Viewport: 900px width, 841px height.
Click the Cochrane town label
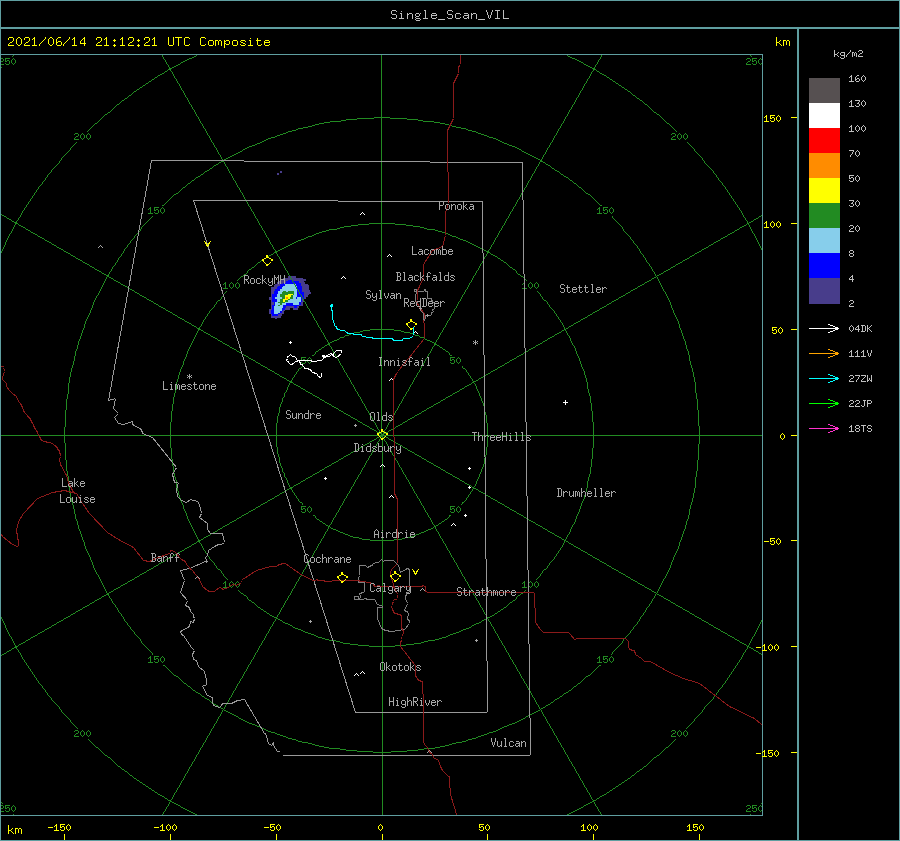click(327, 559)
